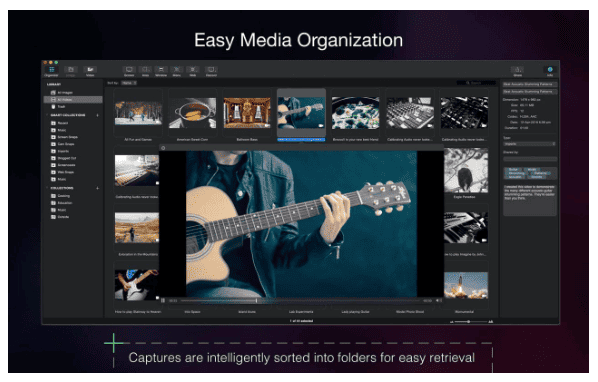Close the video preview overlay
The width and height of the screenshot is (598, 382).
click(x=163, y=148)
